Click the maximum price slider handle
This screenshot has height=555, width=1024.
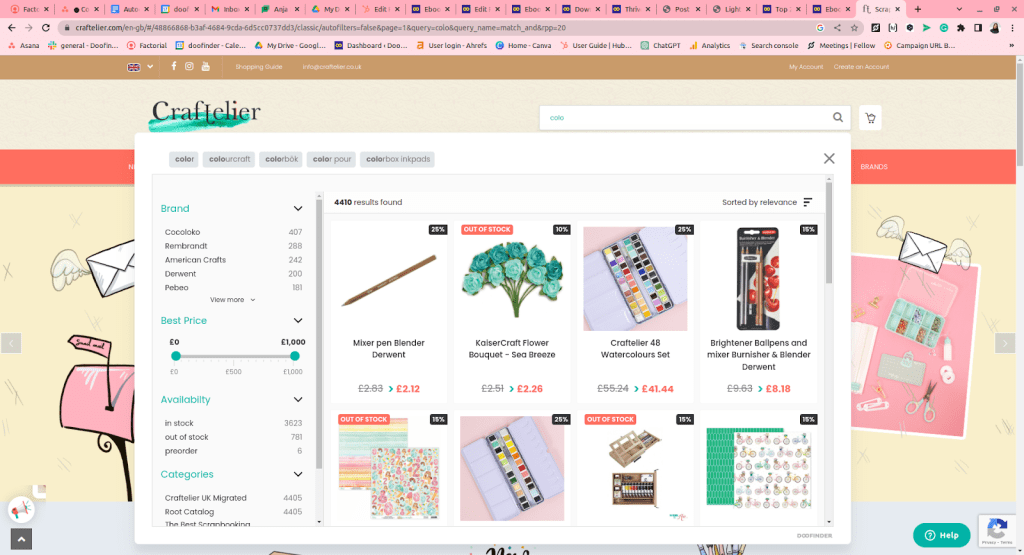pyautogui.click(x=295, y=356)
